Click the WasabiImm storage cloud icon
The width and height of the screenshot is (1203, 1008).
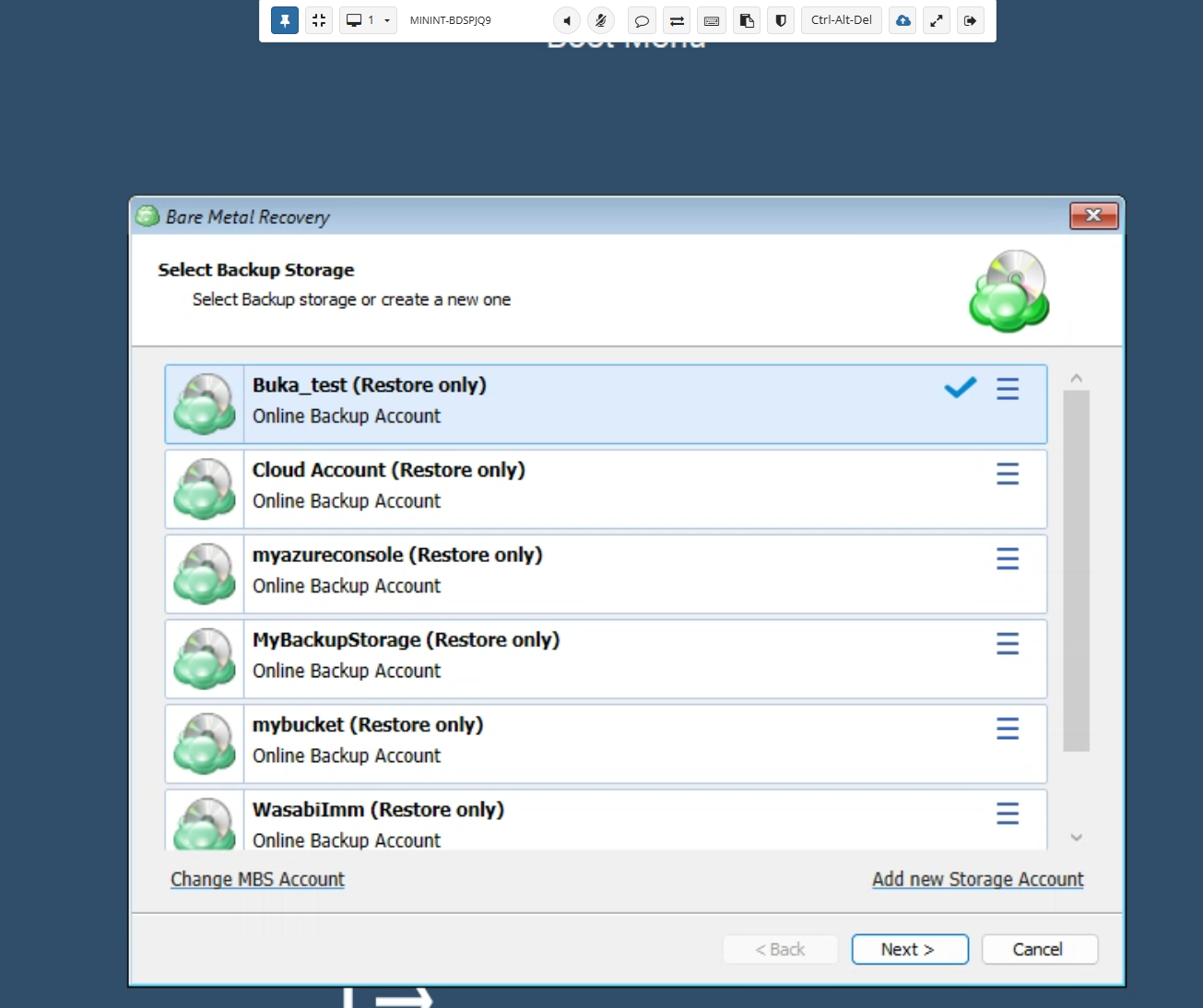(205, 822)
